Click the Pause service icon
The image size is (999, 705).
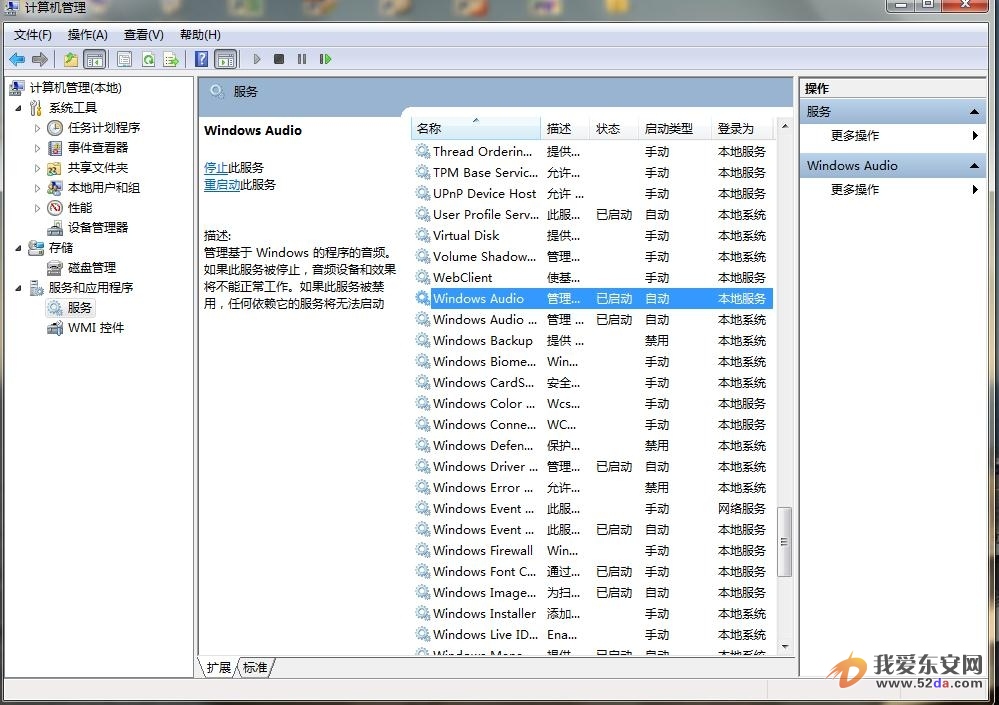(x=301, y=59)
